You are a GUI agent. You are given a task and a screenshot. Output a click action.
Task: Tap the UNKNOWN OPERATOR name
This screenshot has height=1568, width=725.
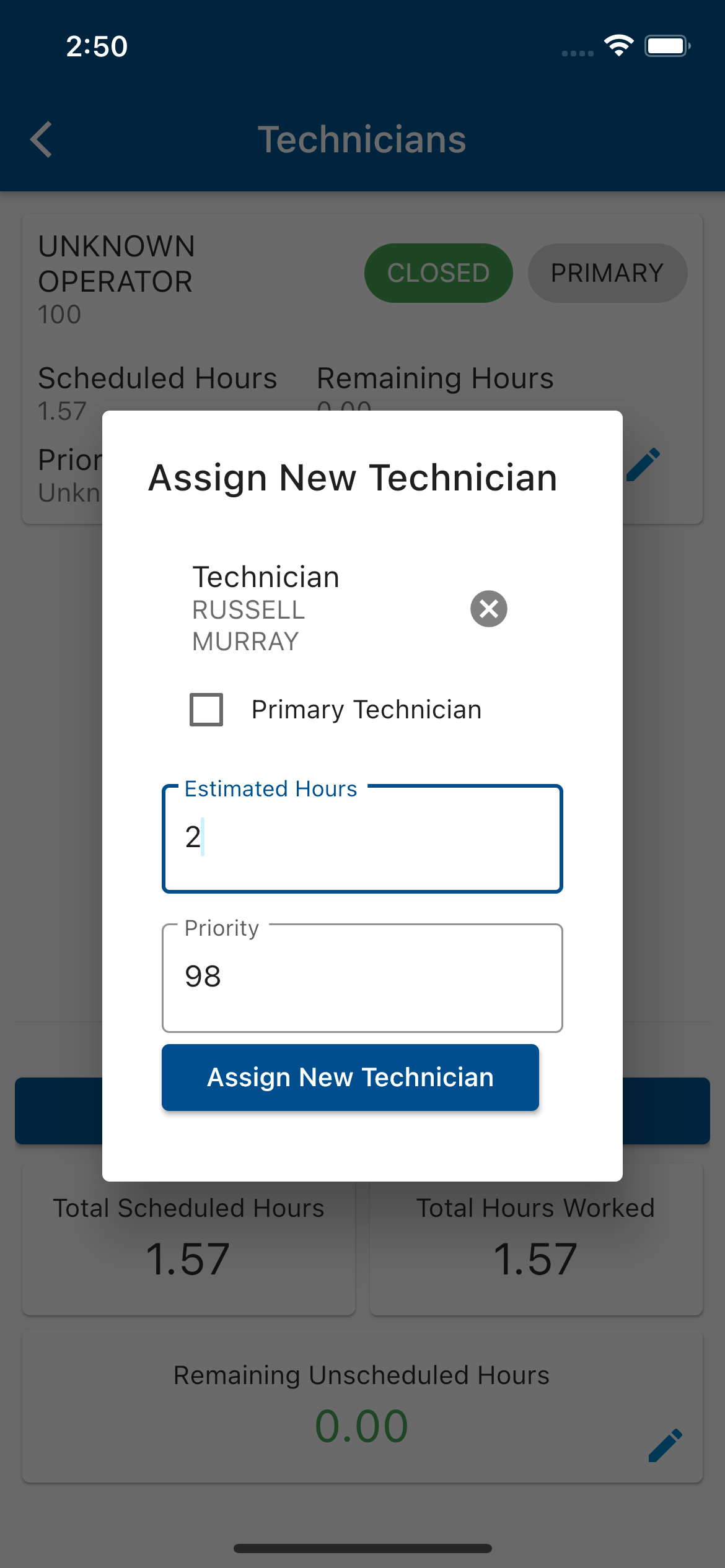(x=116, y=264)
